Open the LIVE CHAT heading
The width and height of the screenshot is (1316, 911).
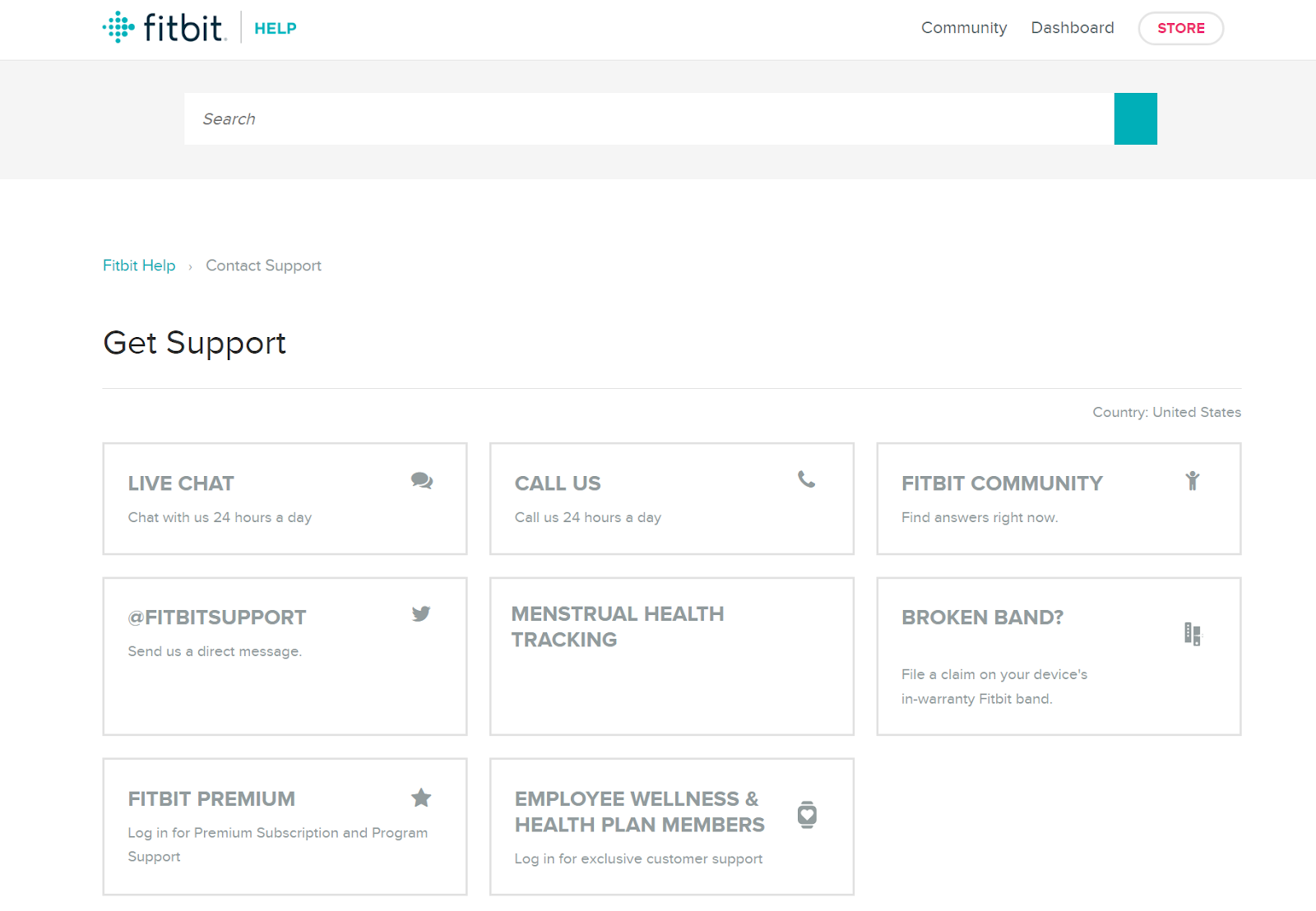click(181, 483)
